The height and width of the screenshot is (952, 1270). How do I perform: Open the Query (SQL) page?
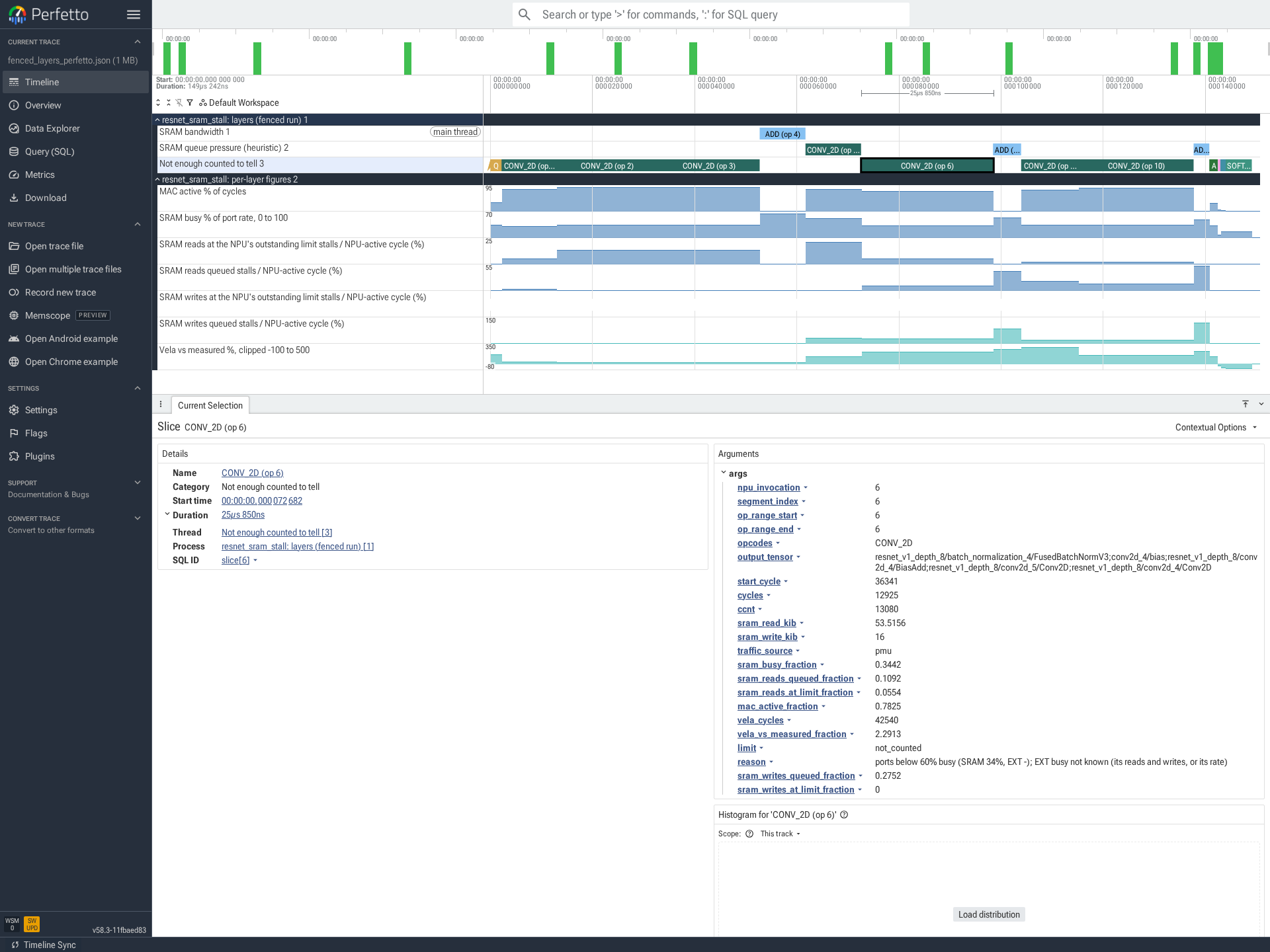pos(75,151)
